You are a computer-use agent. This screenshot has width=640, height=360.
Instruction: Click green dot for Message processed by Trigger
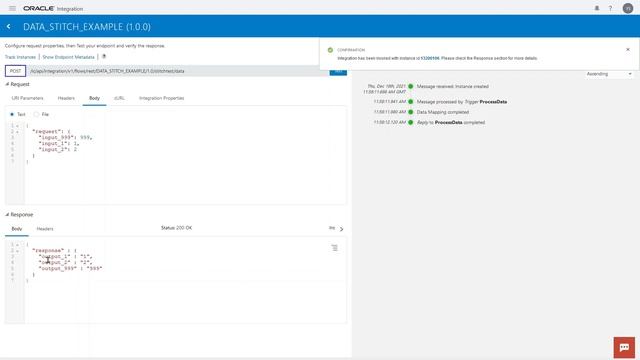411,102
